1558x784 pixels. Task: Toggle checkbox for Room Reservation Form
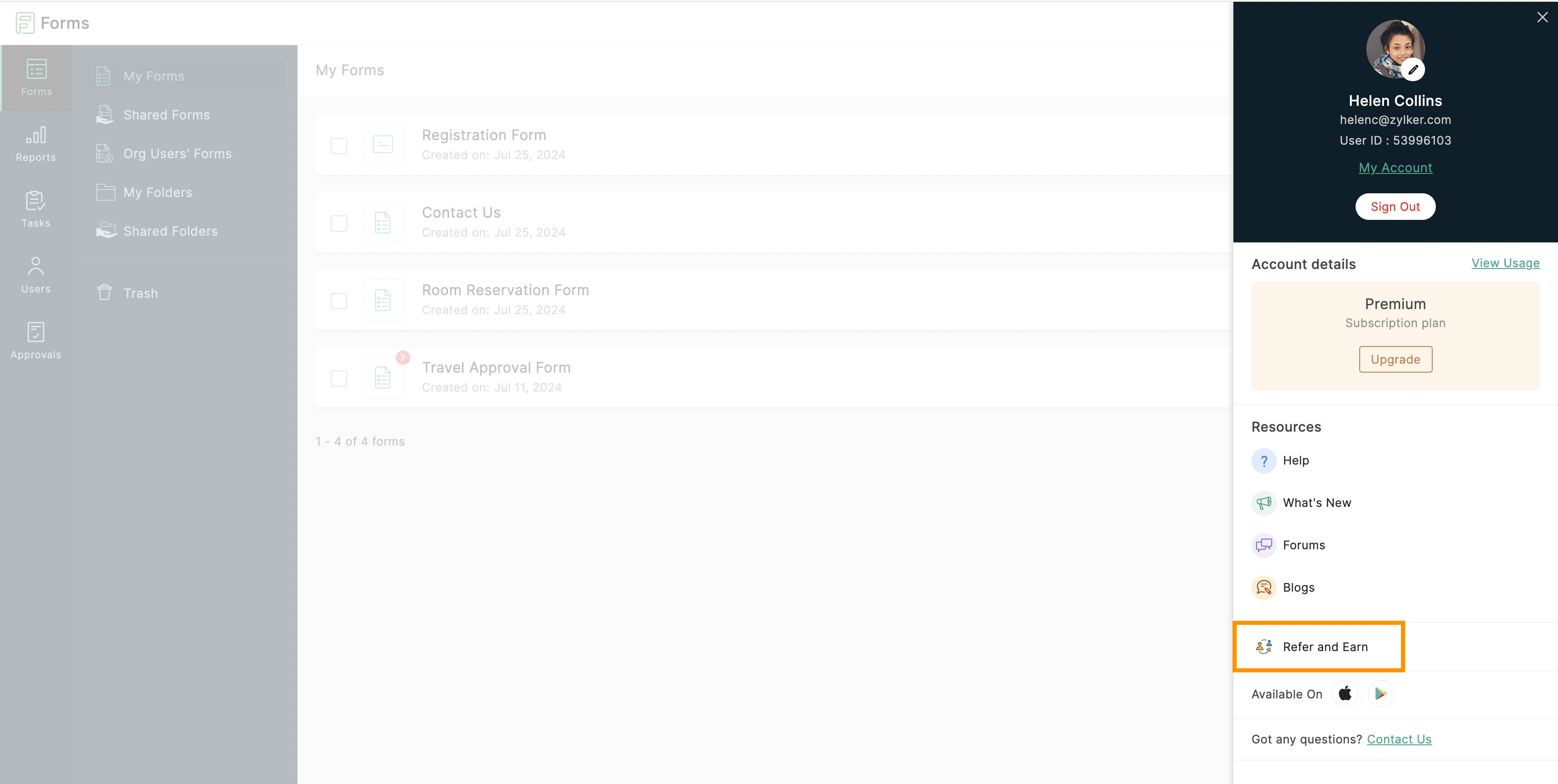click(339, 299)
